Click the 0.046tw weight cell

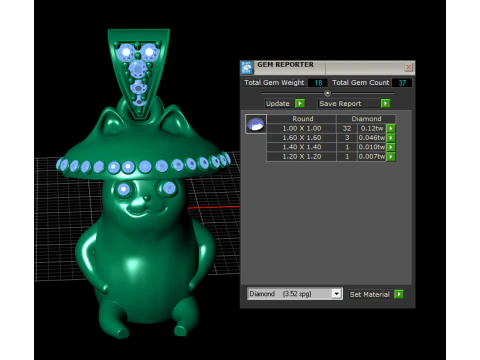[372, 138]
